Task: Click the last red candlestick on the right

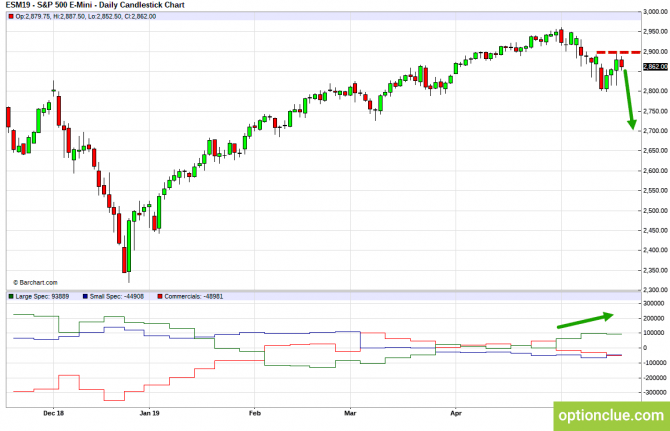Action: pyautogui.click(x=622, y=63)
